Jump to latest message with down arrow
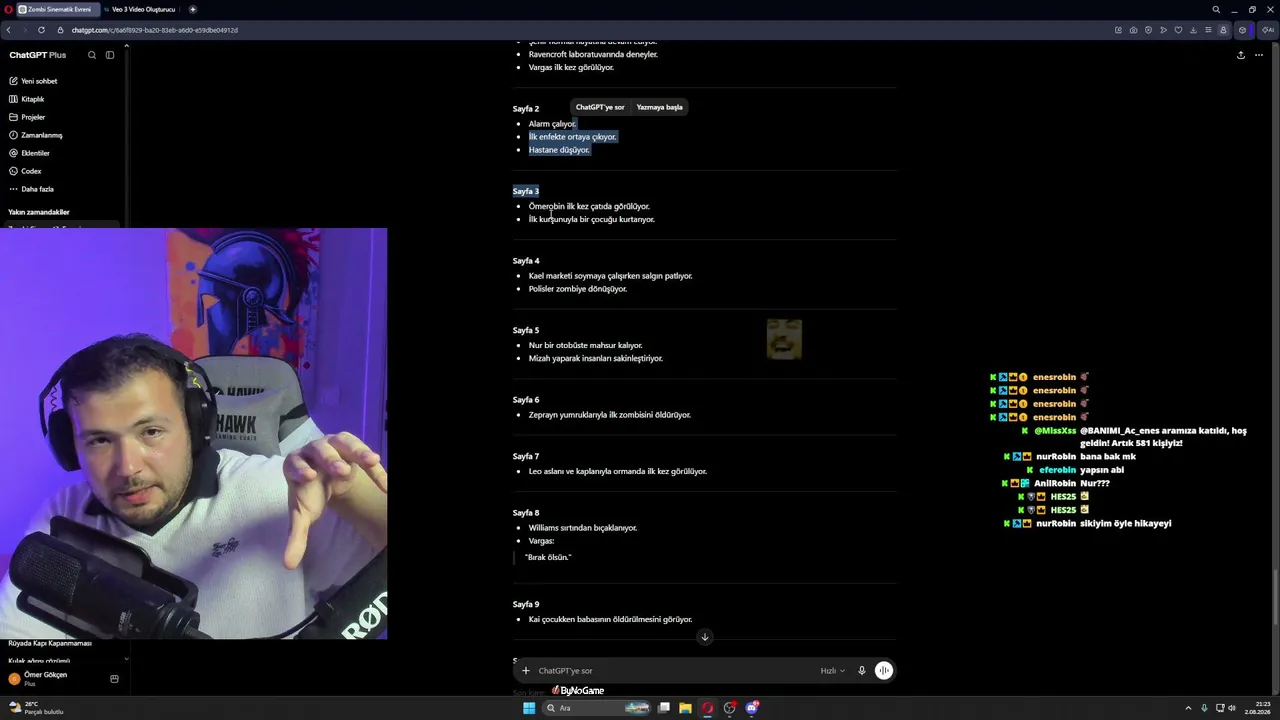1280x720 pixels. coord(705,637)
